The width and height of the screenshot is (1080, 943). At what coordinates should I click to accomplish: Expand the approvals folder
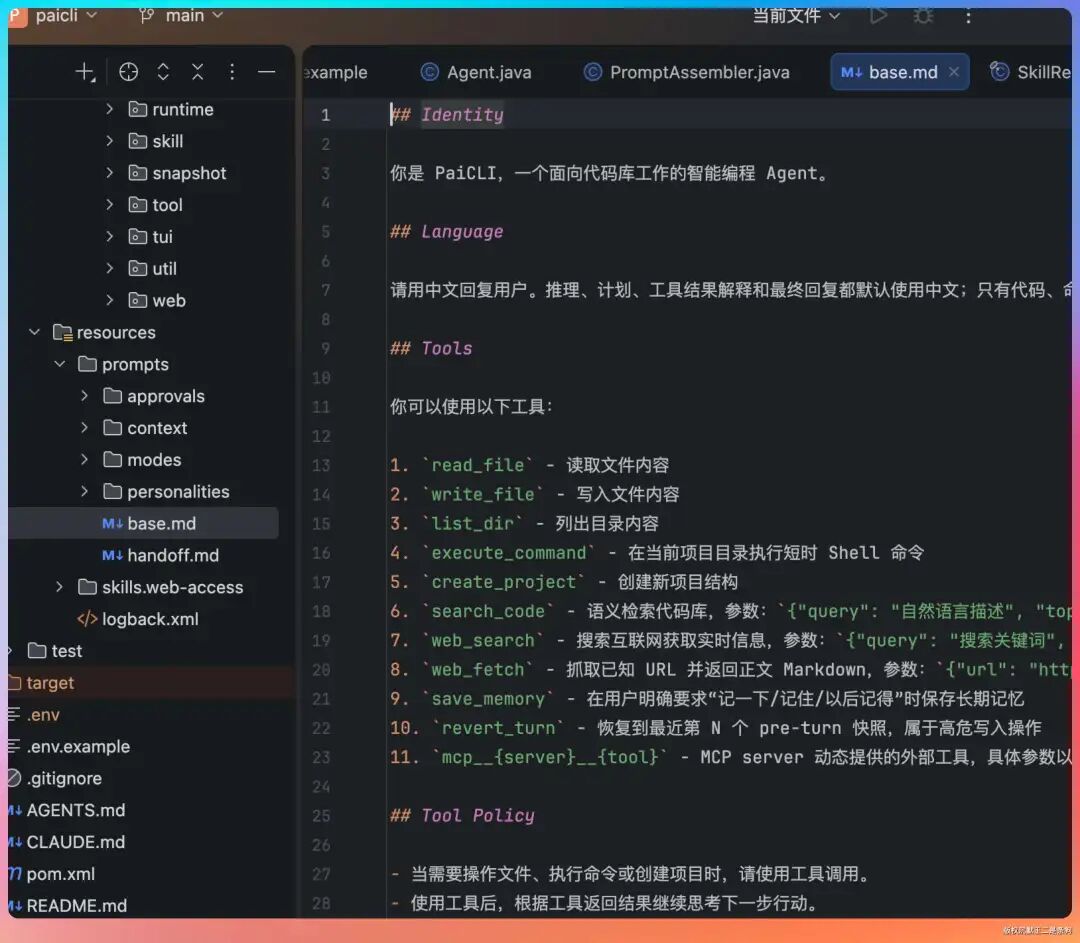[x=85, y=395]
